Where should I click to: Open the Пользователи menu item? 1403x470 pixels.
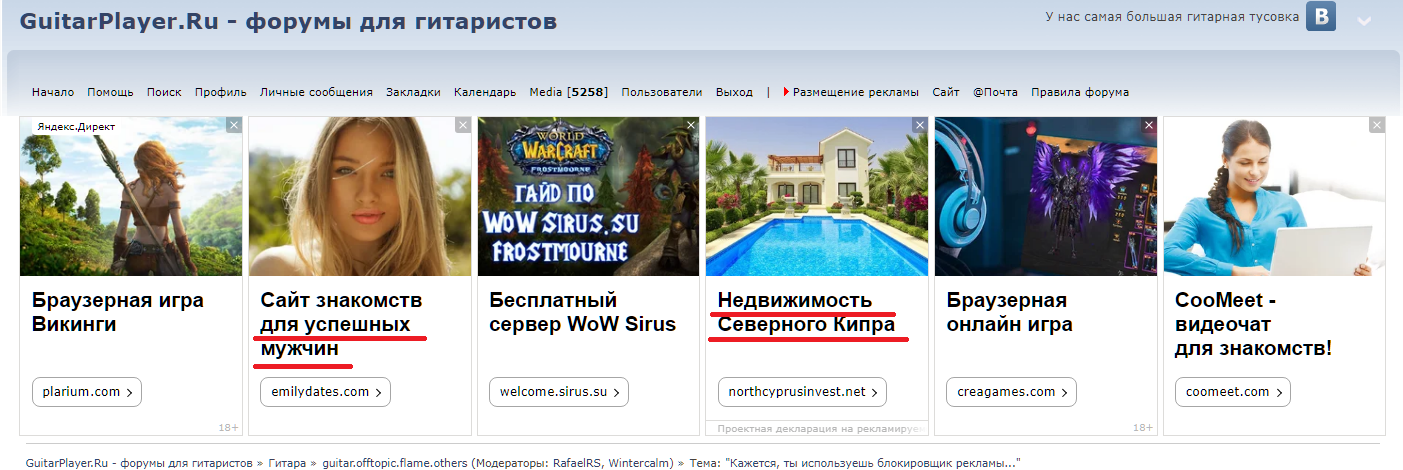click(x=662, y=92)
